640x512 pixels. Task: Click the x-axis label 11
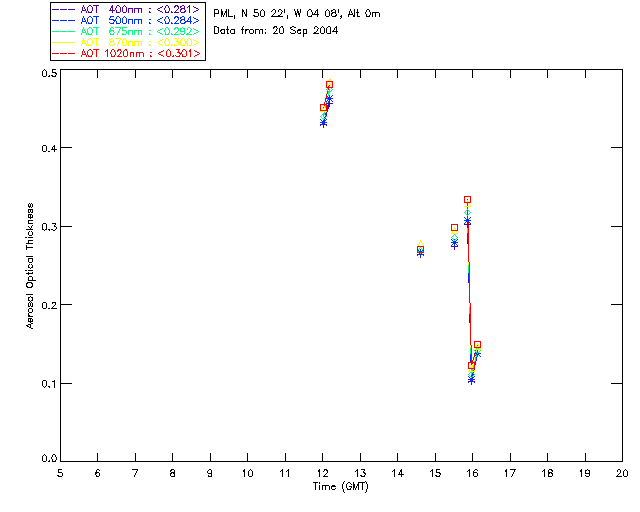coord(285,473)
